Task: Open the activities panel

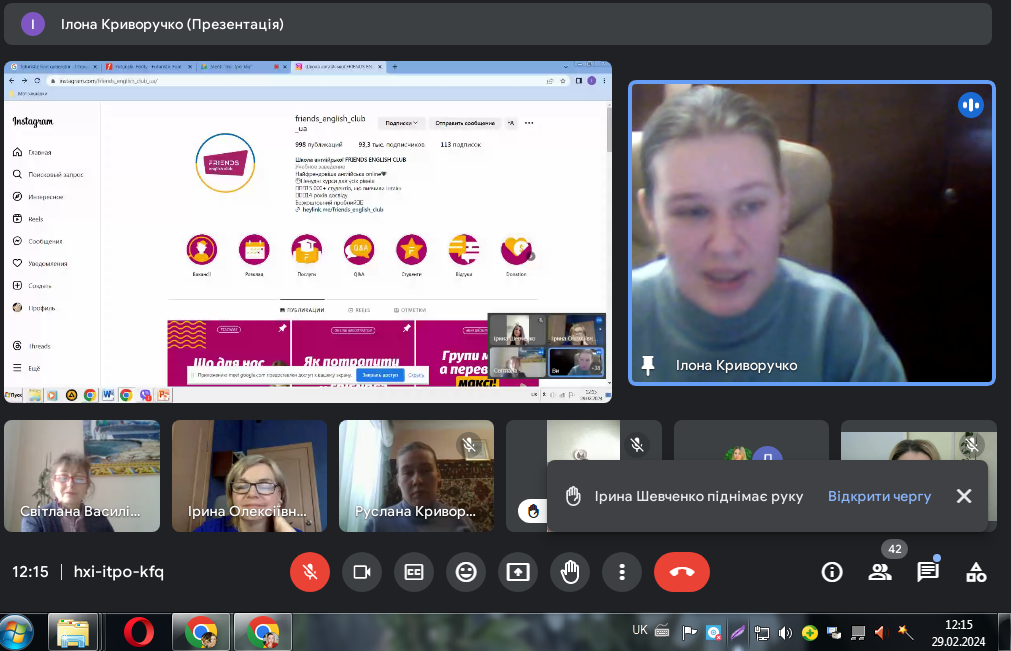Action: 976,572
